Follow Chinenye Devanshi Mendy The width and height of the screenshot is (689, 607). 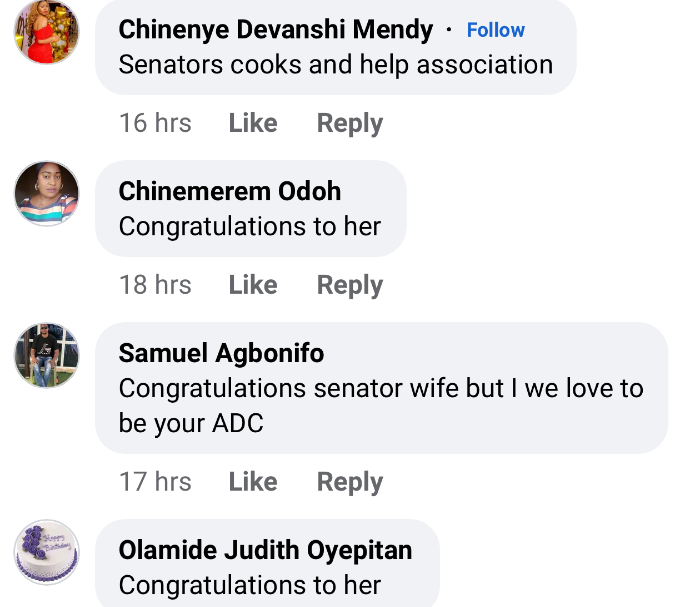[x=496, y=30]
